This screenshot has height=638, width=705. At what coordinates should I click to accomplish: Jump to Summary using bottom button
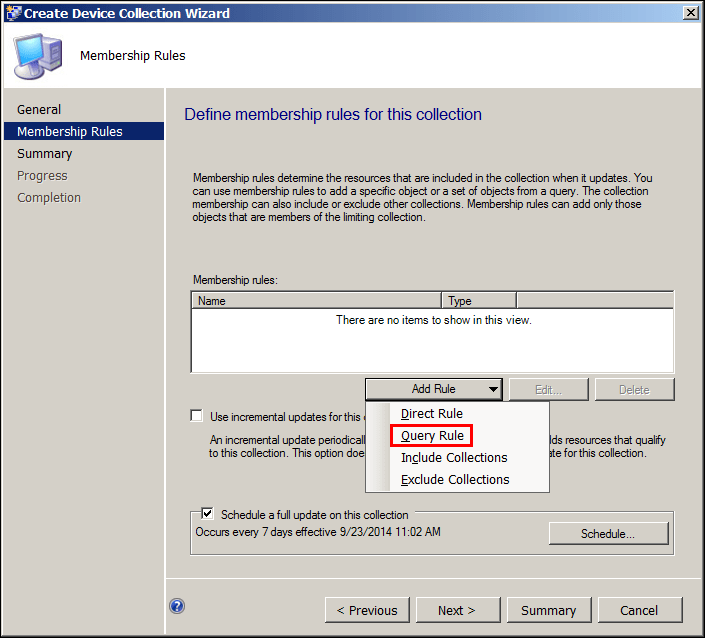[x=548, y=610]
